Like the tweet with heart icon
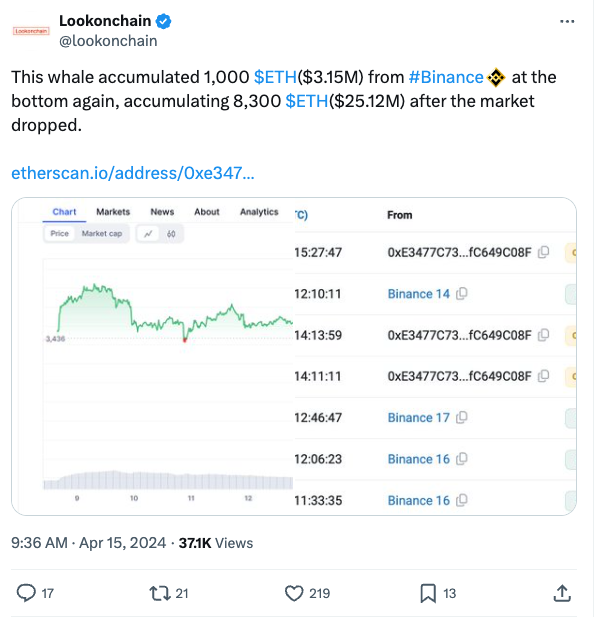598x617 pixels. point(294,593)
